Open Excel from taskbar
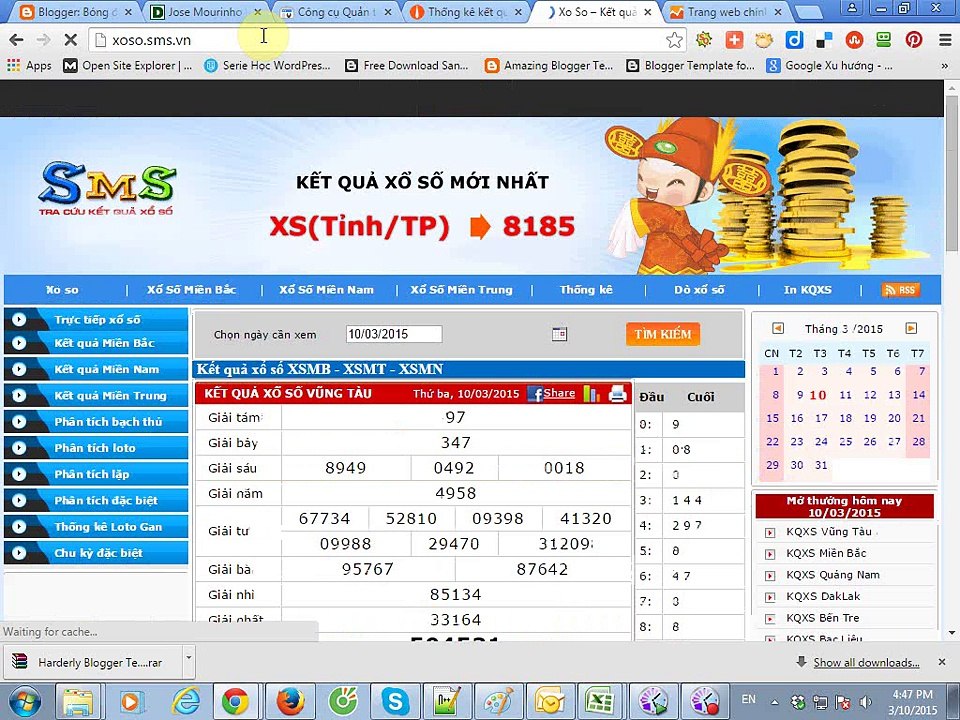960x720 pixels. click(x=599, y=701)
